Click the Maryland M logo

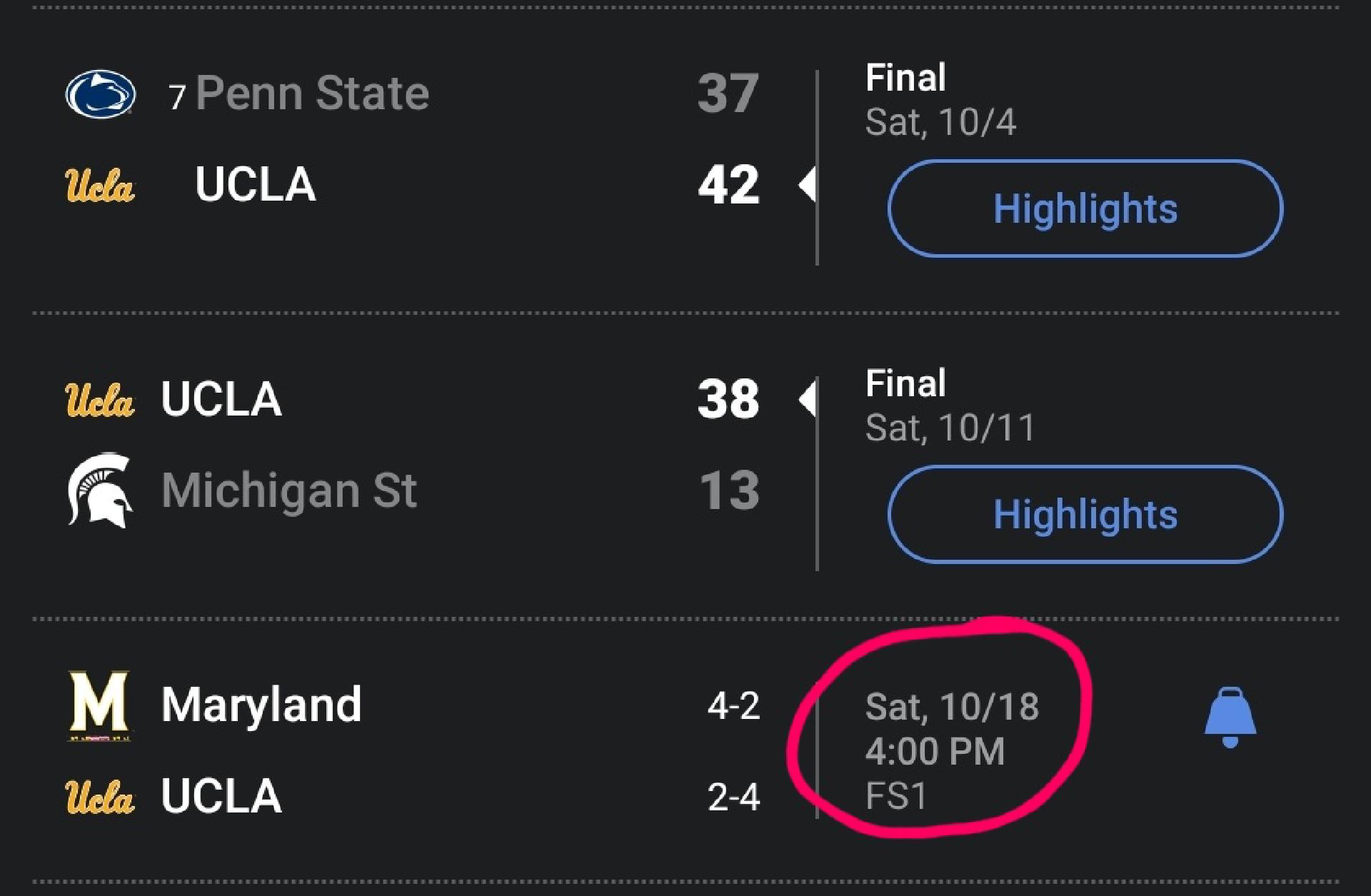pyautogui.click(x=100, y=705)
